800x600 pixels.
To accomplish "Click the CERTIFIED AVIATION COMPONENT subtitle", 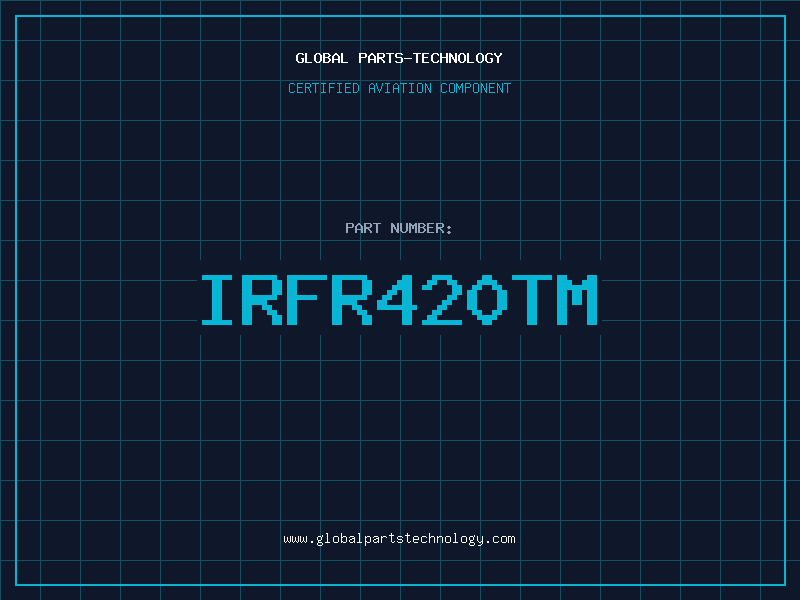I will coord(399,88).
